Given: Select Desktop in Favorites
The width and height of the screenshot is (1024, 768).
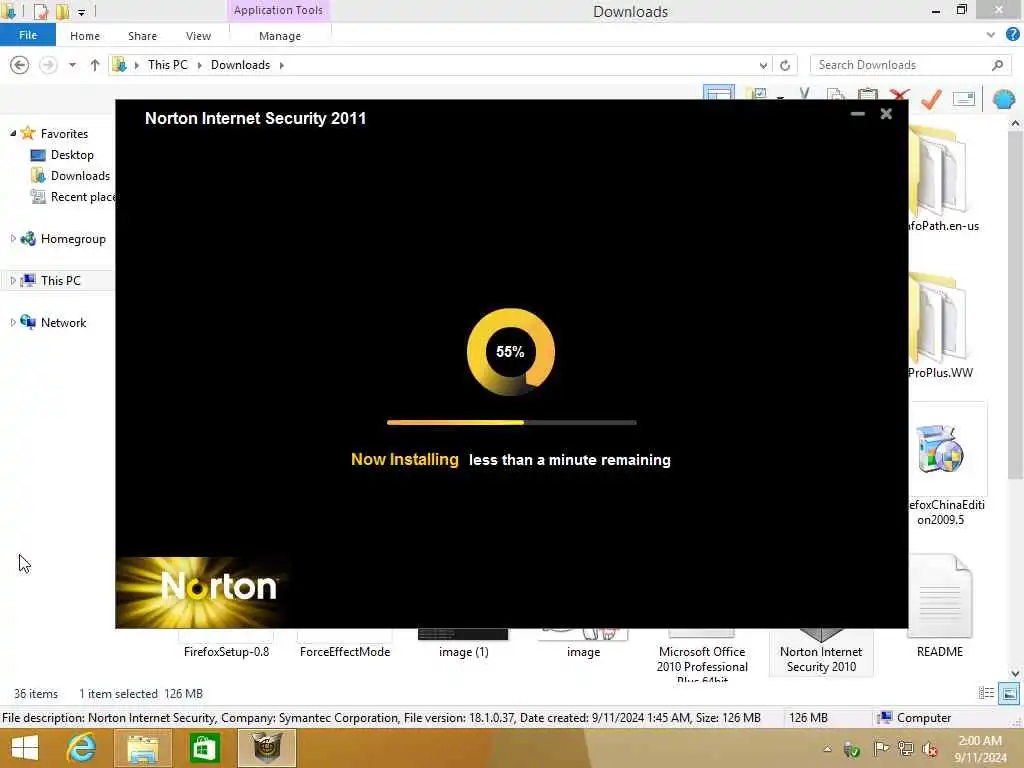Looking at the screenshot, I should tap(72, 155).
